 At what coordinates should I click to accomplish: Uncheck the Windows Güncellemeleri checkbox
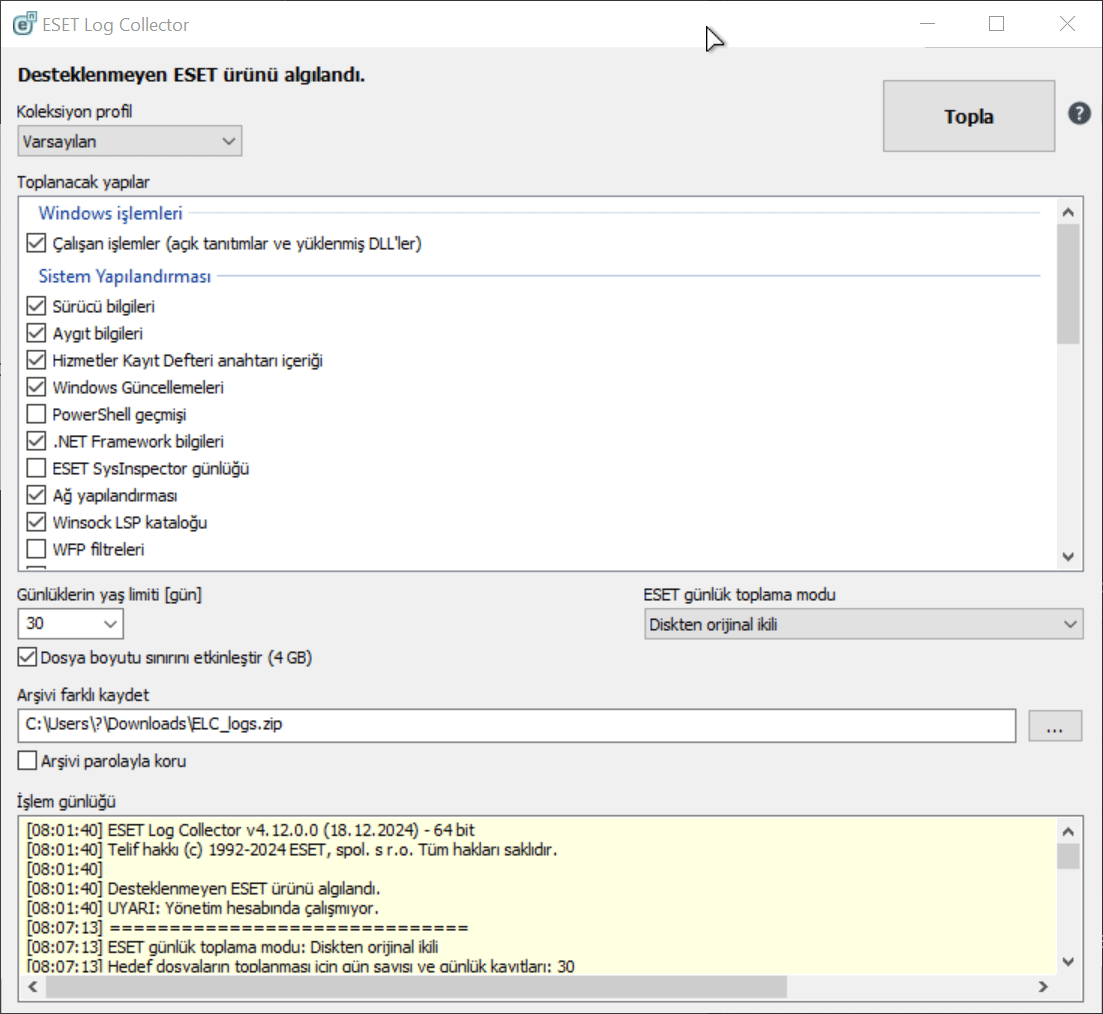36,387
